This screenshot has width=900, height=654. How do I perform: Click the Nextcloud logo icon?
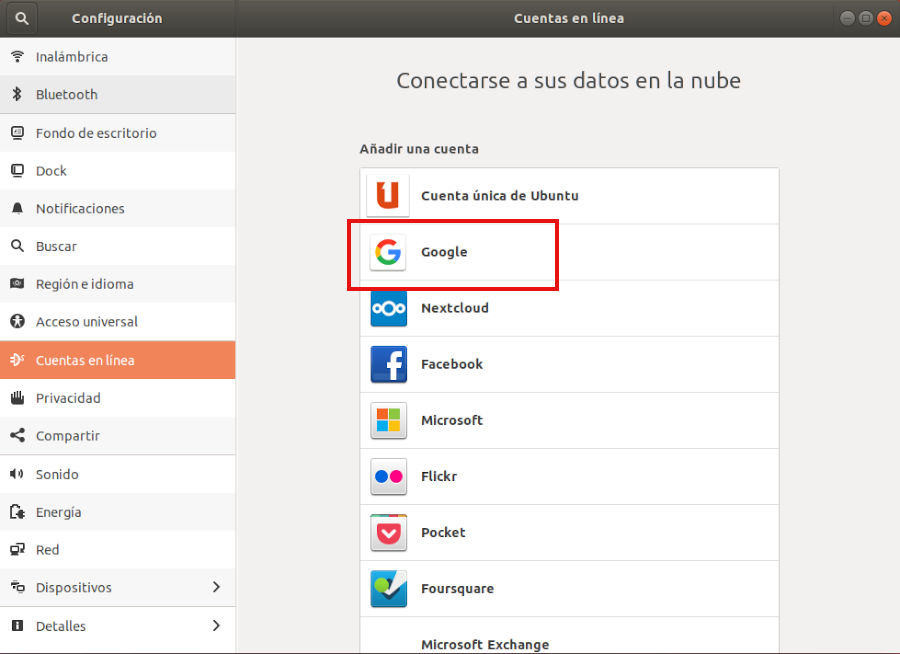tap(389, 308)
